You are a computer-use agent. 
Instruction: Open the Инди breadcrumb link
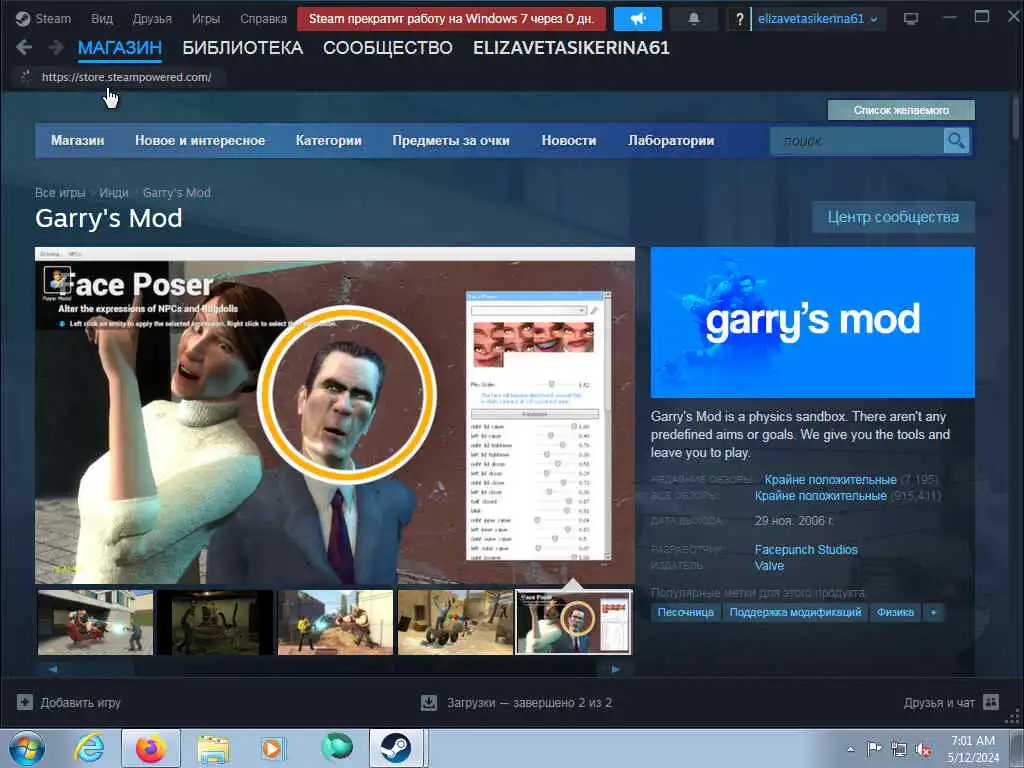click(114, 193)
